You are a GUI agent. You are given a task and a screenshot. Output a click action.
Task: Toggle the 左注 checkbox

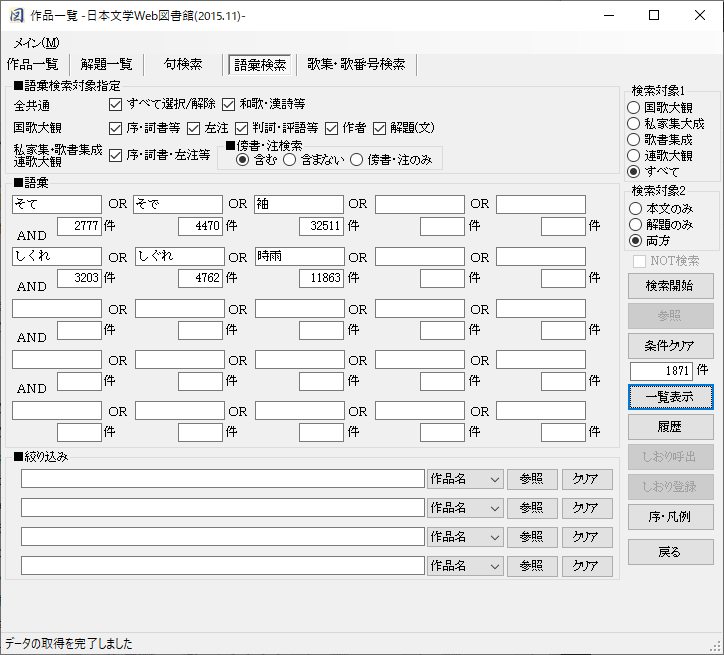click(193, 128)
